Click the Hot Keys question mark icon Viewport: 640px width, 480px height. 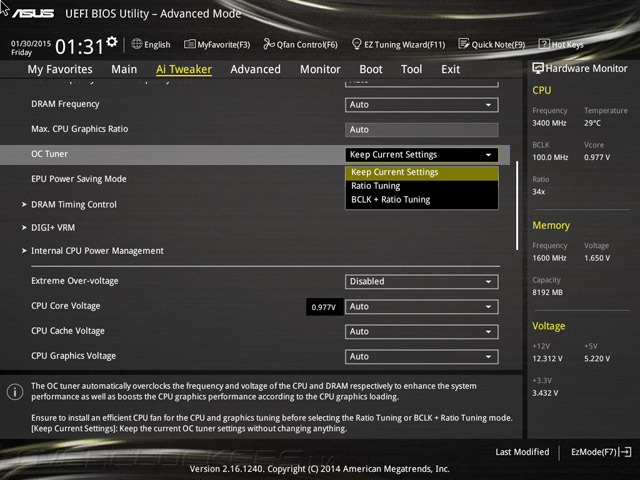[544, 44]
